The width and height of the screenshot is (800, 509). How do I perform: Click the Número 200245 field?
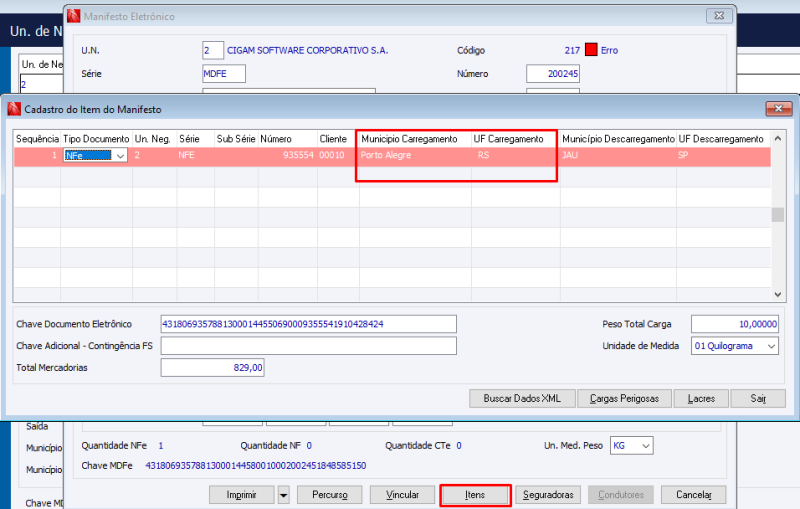click(x=553, y=73)
